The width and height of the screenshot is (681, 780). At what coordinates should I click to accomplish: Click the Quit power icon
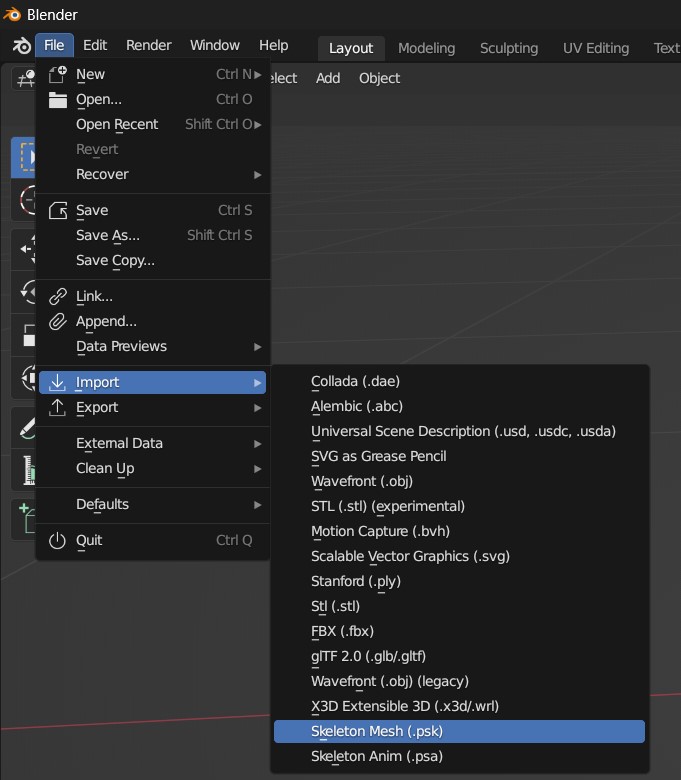pos(58,540)
